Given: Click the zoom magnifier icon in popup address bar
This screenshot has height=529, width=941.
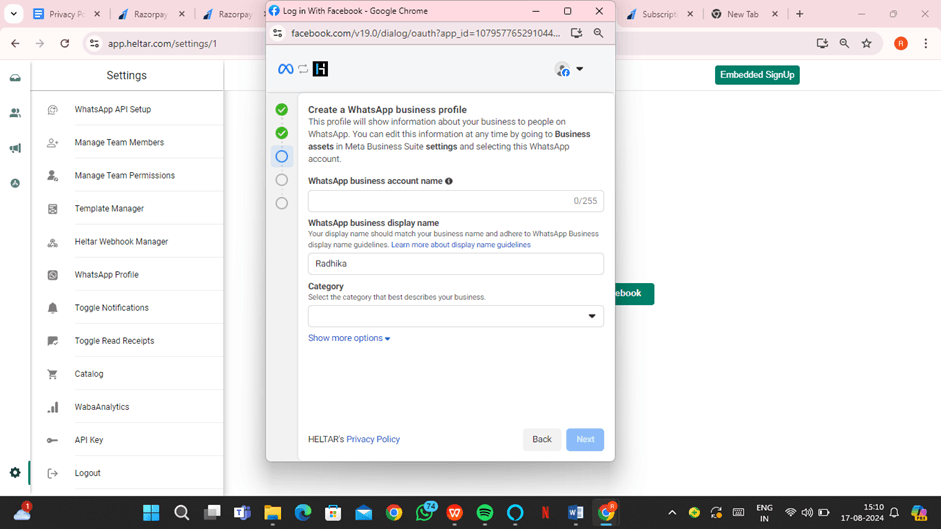Looking at the screenshot, I should (x=598, y=33).
